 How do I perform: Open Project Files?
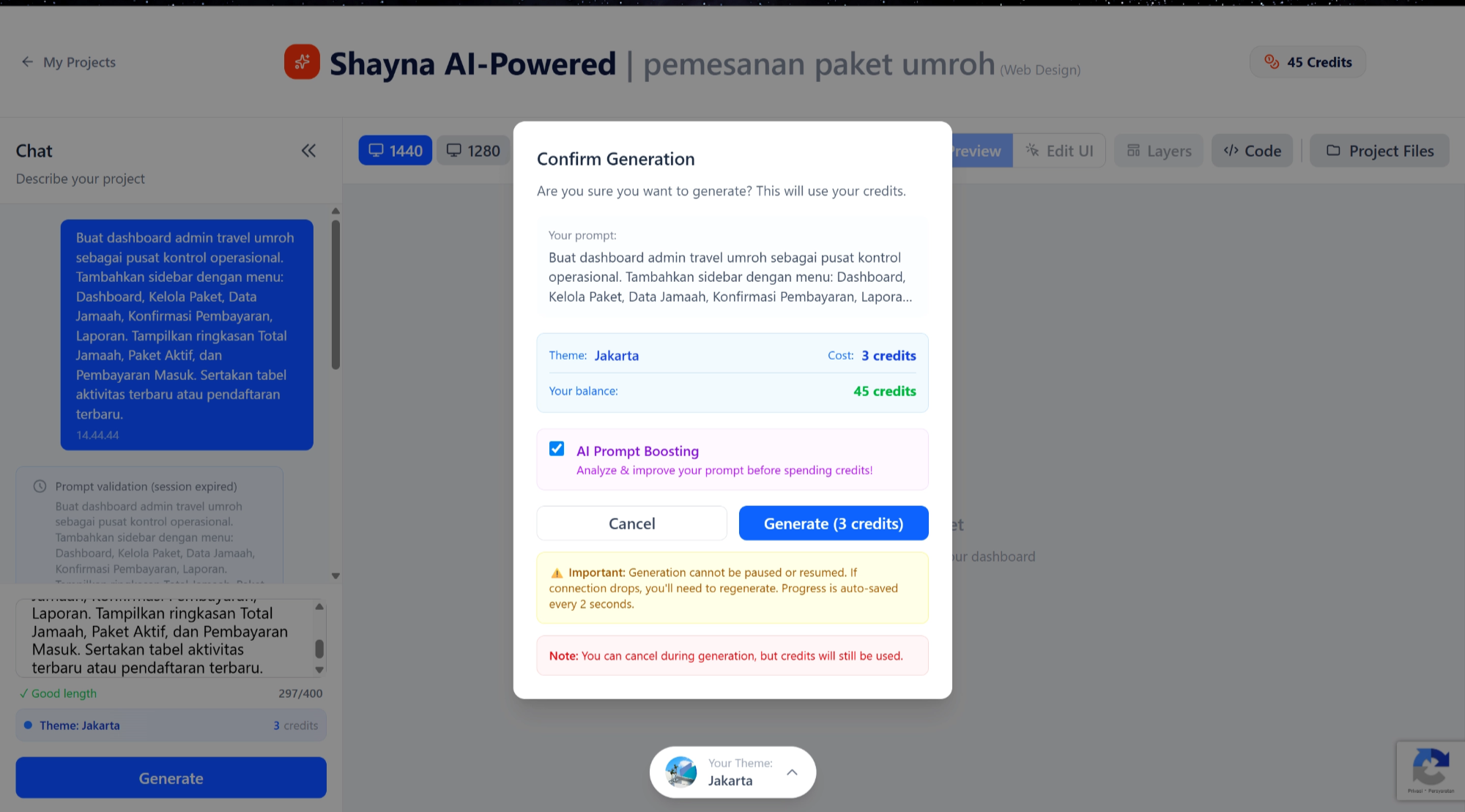[x=1379, y=150]
